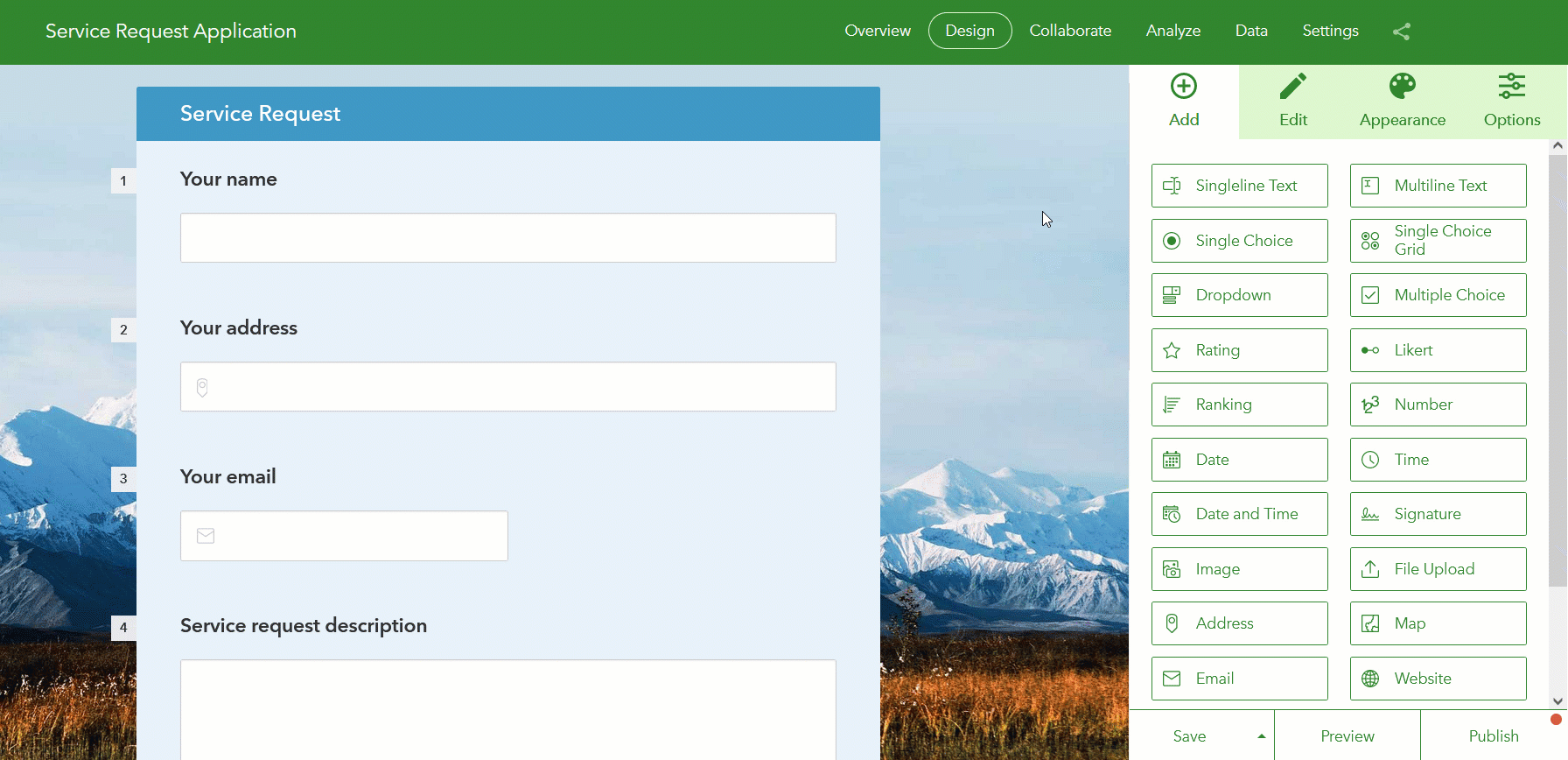Add a Single Choice Grid question
The height and width of the screenshot is (760, 1568).
click(1438, 241)
